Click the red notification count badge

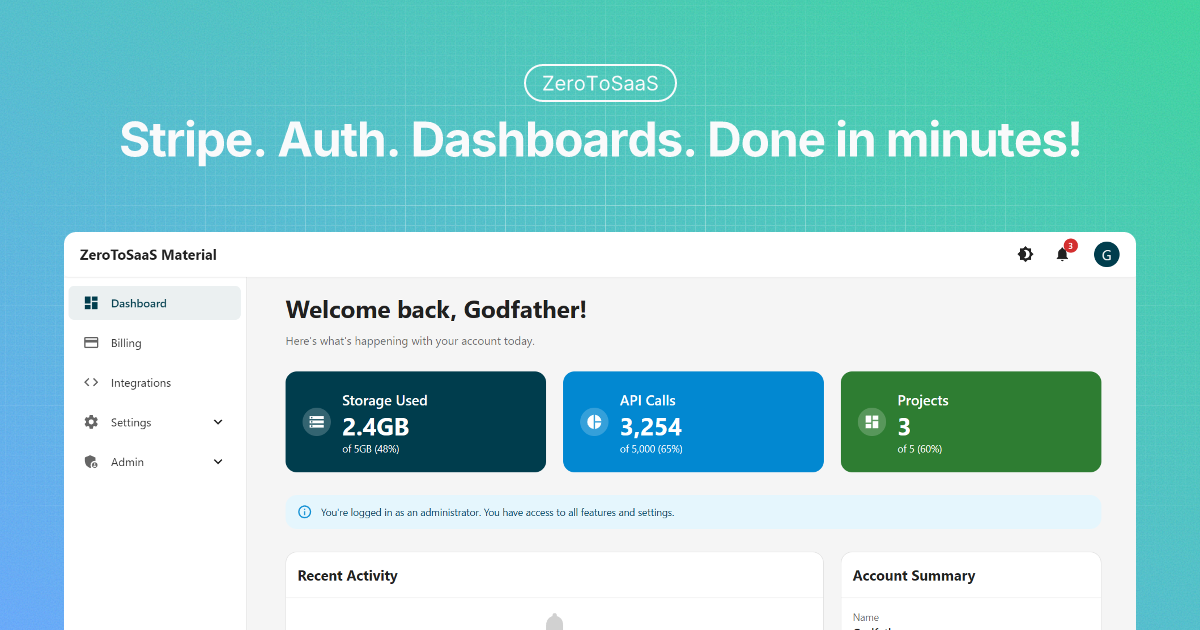pyautogui.click(x=1070, y=245)
